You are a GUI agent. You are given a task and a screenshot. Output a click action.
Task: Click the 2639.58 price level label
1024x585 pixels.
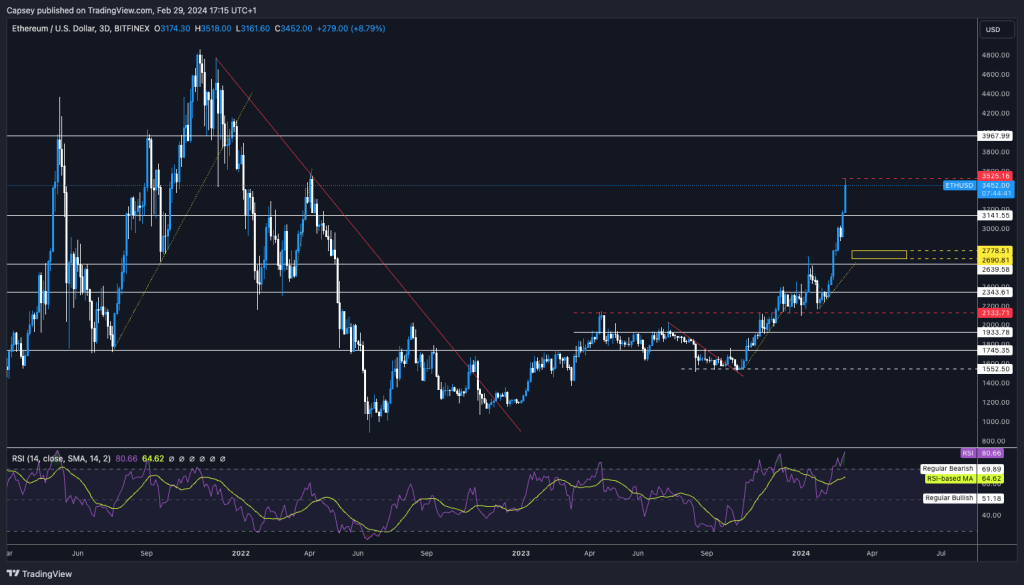995,269
